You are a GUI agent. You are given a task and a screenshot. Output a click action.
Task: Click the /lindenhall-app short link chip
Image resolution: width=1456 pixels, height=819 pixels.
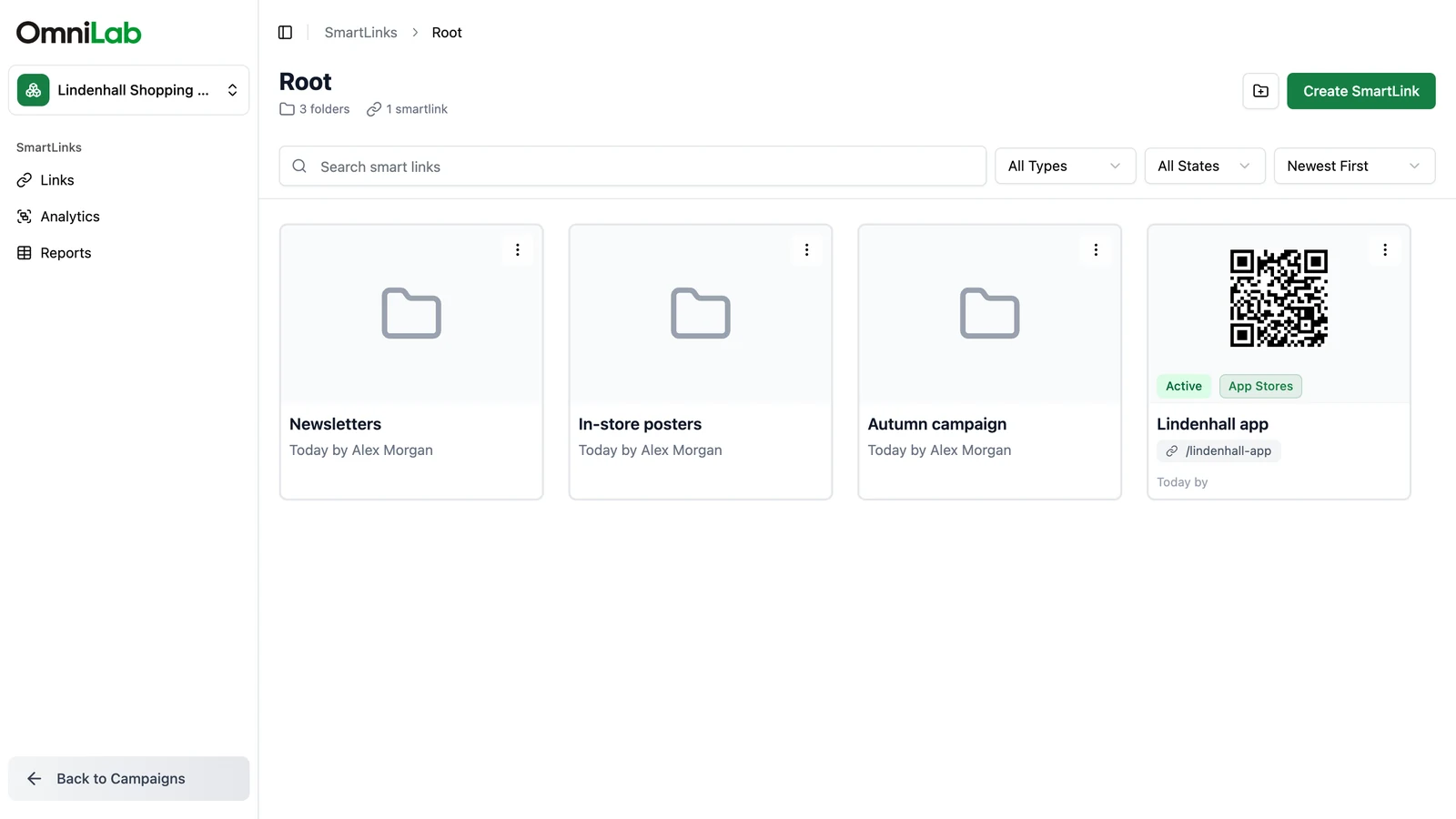(1218, 451)
